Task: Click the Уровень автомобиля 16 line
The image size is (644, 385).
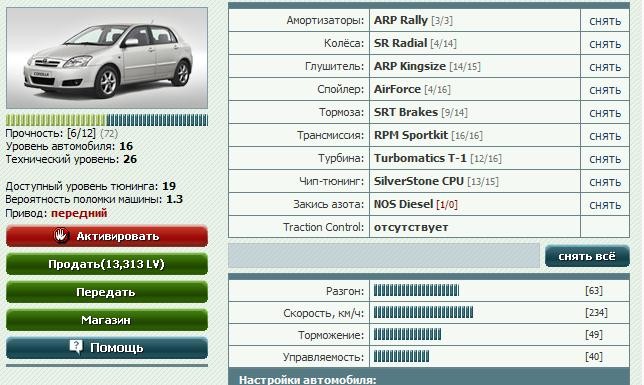Action: click(x=69, y=146)
